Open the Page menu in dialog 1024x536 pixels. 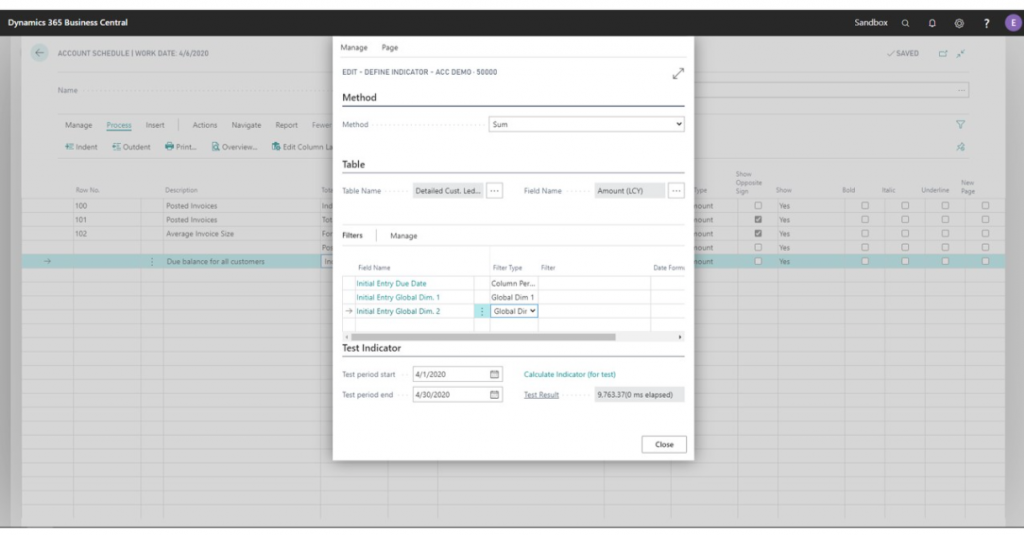[x=389, y=47]
